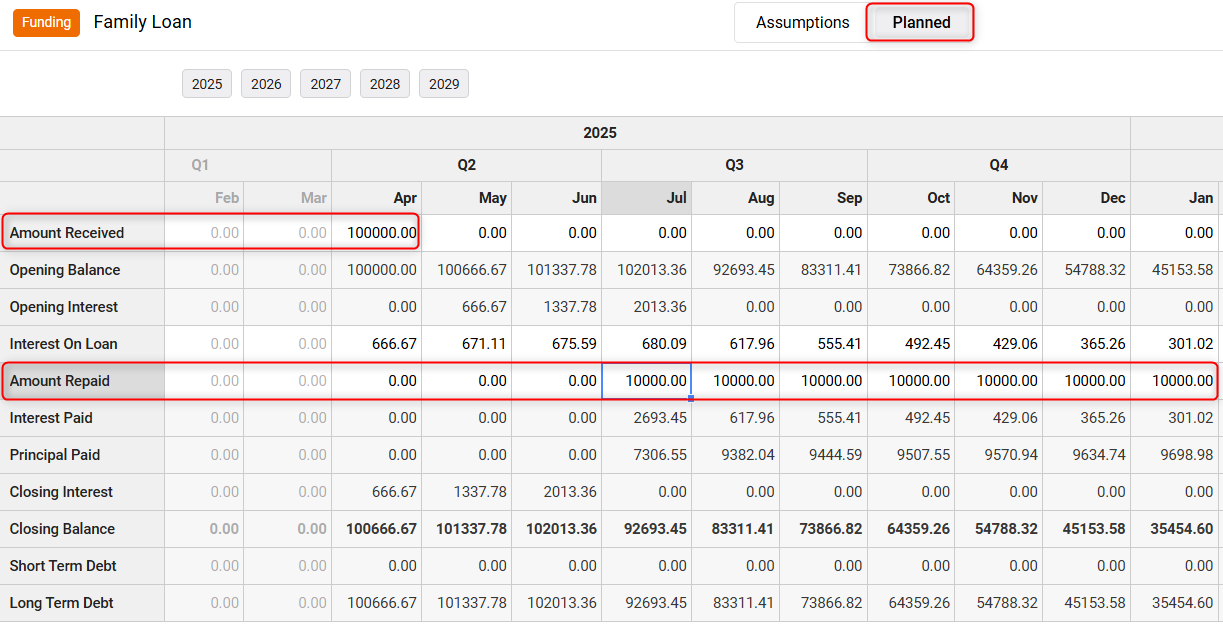
Task: Jump to year 2028
Action: click(x=385, y=84)
